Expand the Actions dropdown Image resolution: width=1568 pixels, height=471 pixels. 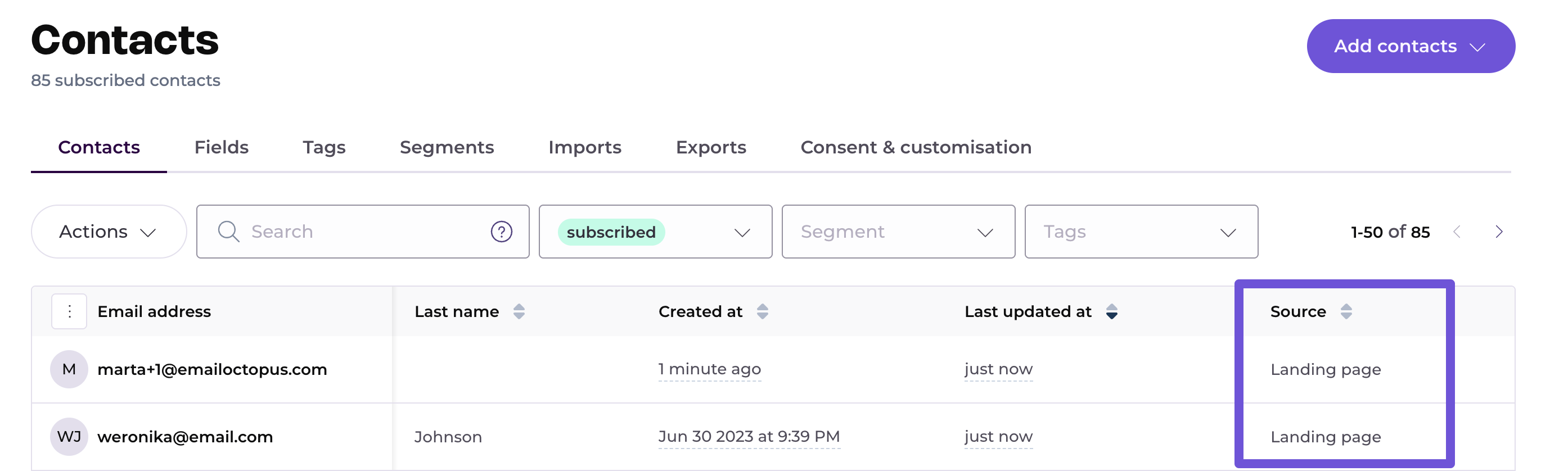[x=109, y=232]
